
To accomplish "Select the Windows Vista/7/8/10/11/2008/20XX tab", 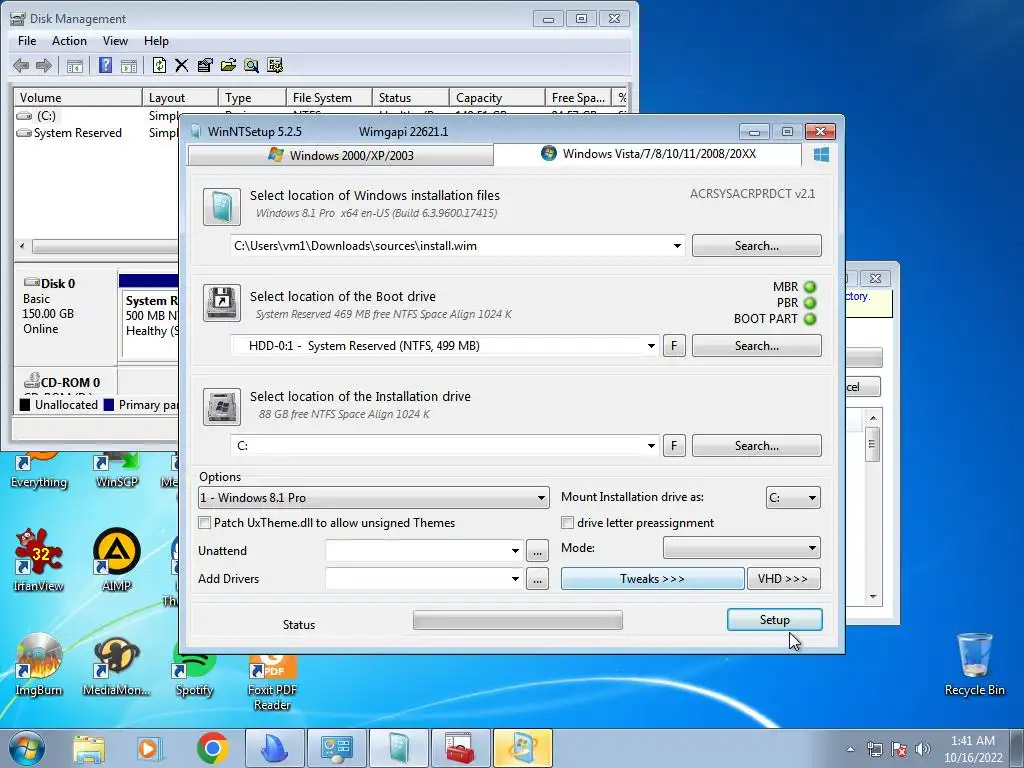I will [648, 154].
